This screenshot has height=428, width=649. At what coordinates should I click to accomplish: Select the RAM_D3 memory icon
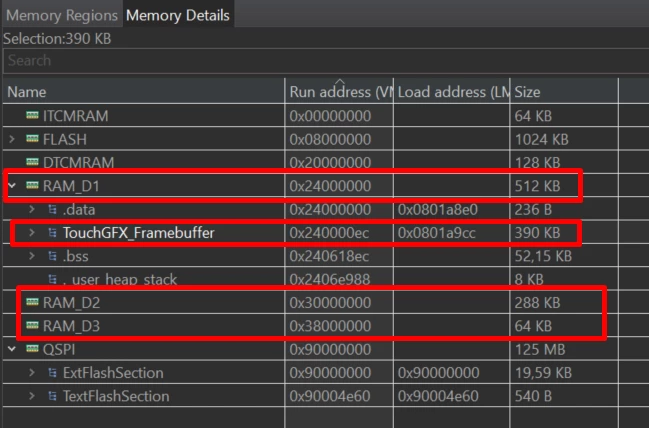tap(32, 325)
